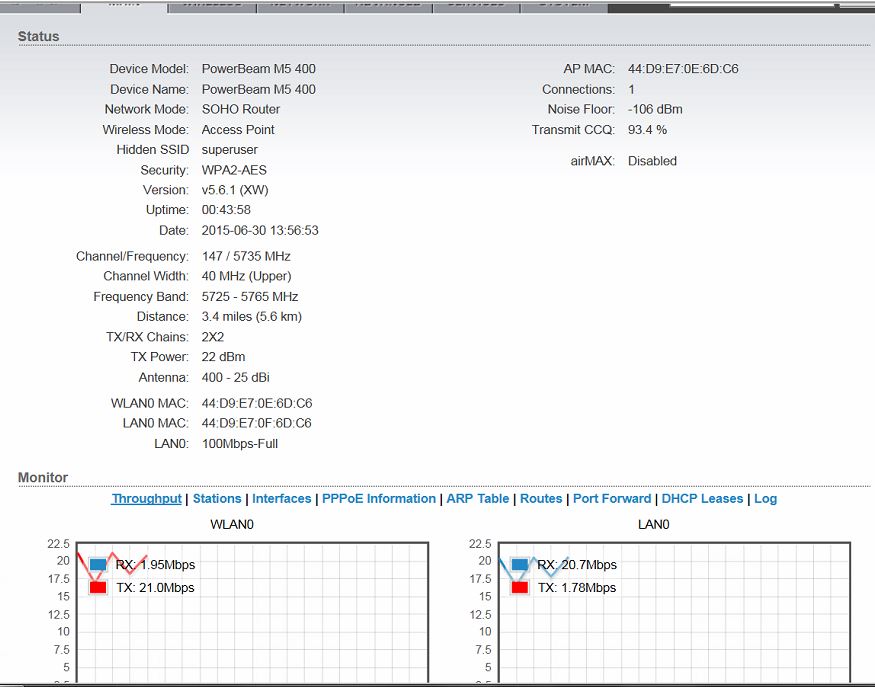Open the Log monitor link
Viewport: 875px width, 687px height.
766,498
